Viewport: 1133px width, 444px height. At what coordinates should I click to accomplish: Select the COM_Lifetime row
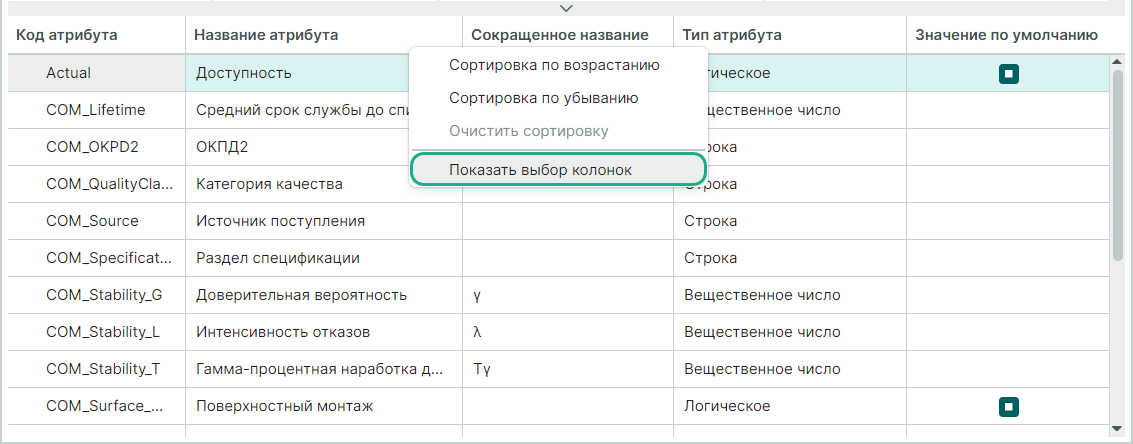click(x=96, y=110)
